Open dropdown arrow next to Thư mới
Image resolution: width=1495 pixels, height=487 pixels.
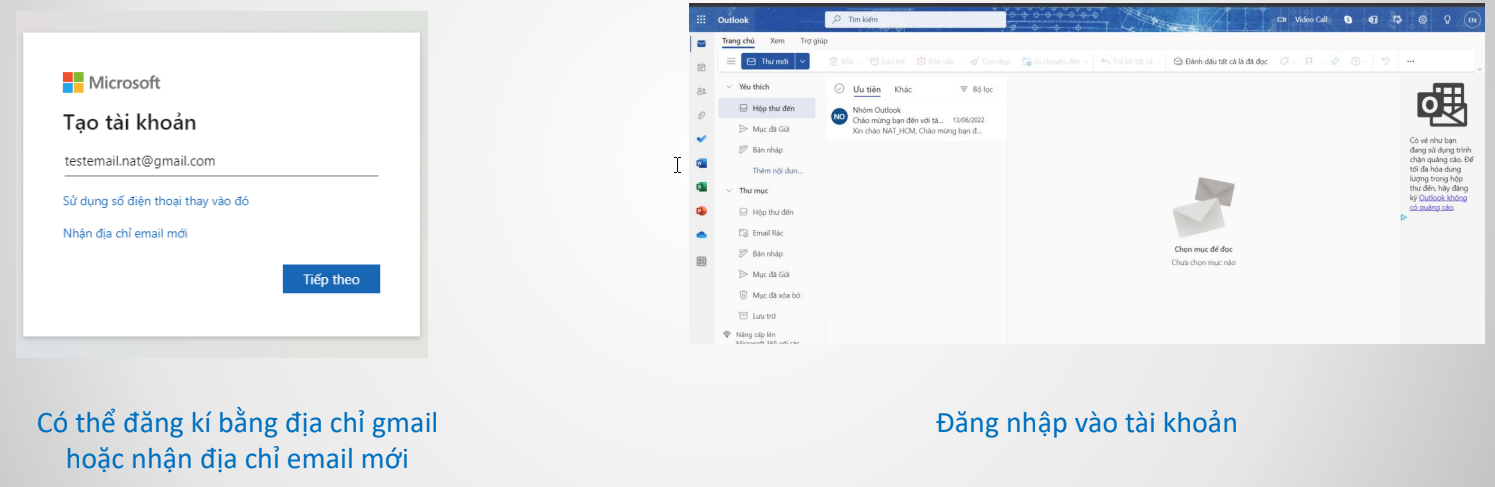[802, 61]
